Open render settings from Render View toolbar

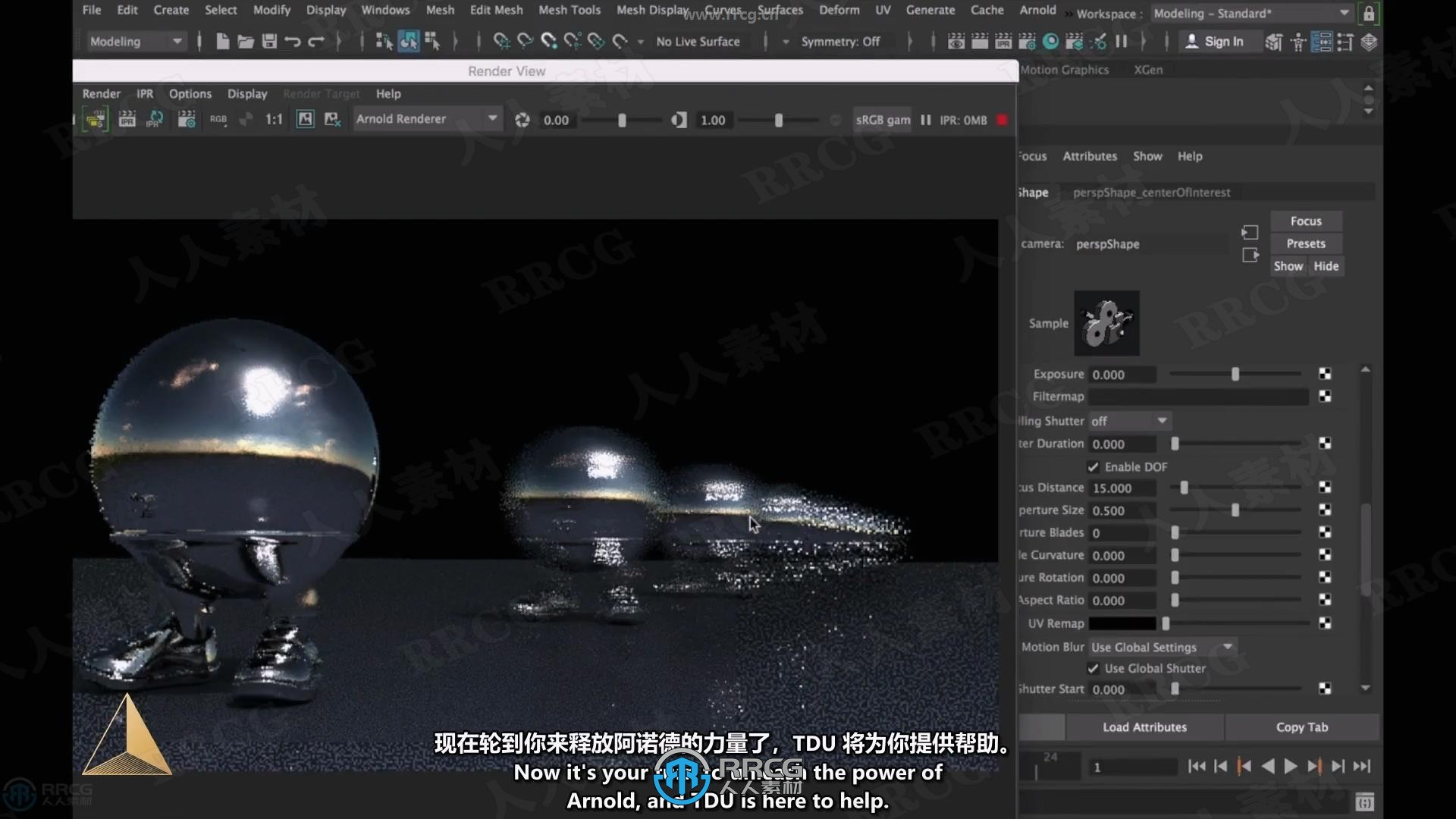(x=187, y=119)
